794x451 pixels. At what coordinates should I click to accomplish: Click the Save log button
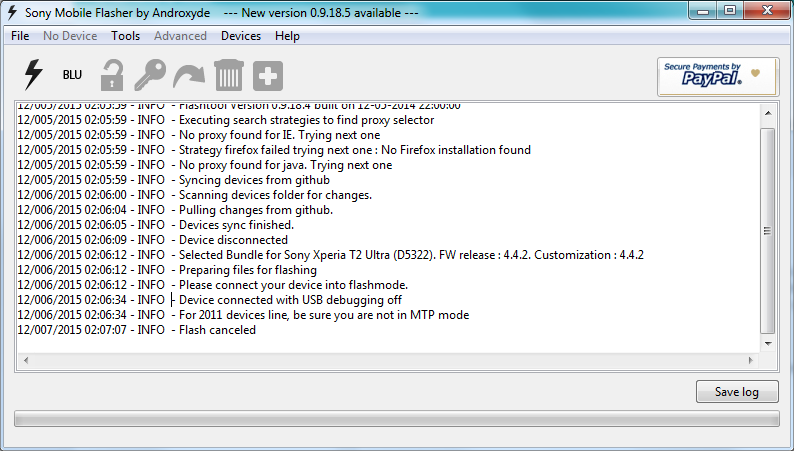click(x=737, y=392)
